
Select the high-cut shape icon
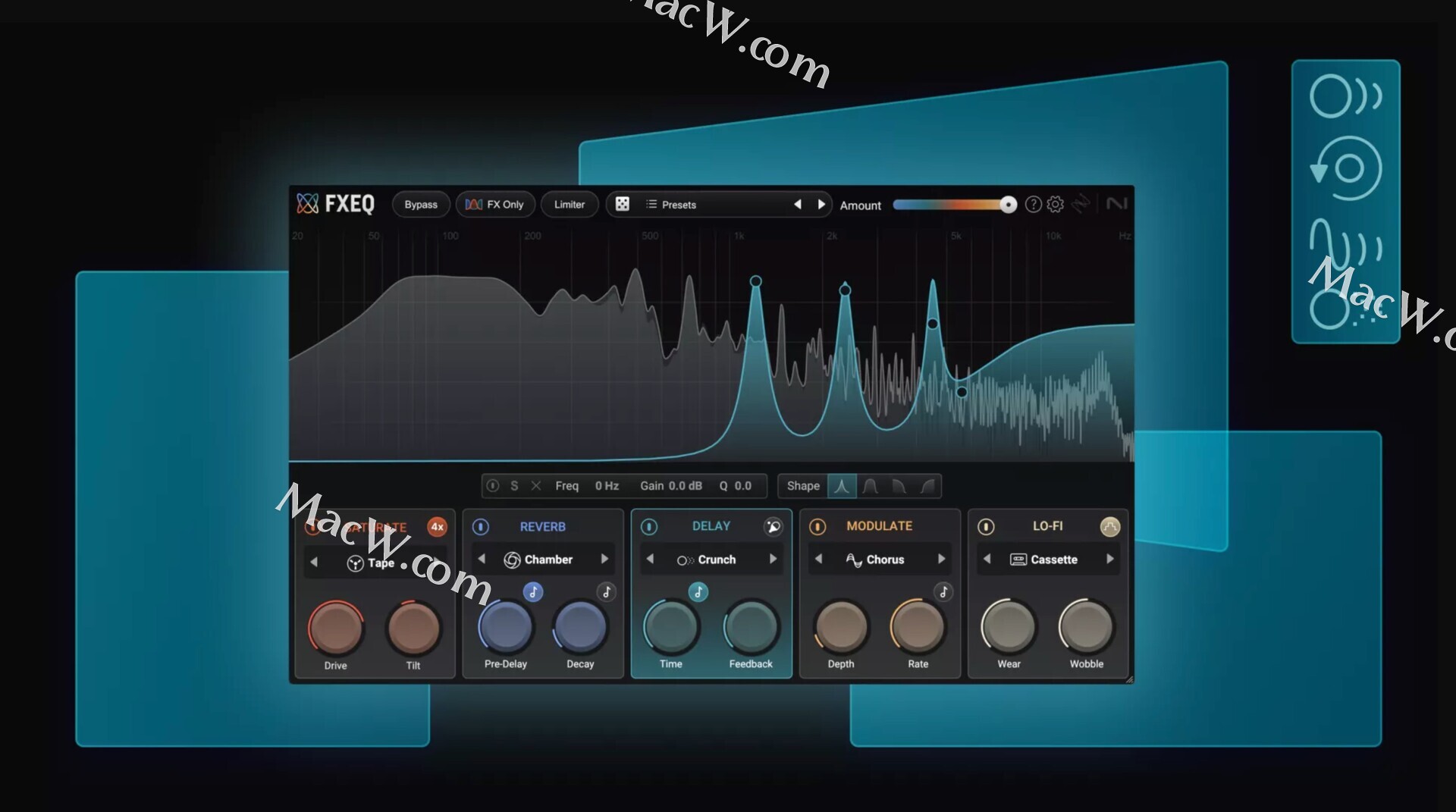[899, 486]
